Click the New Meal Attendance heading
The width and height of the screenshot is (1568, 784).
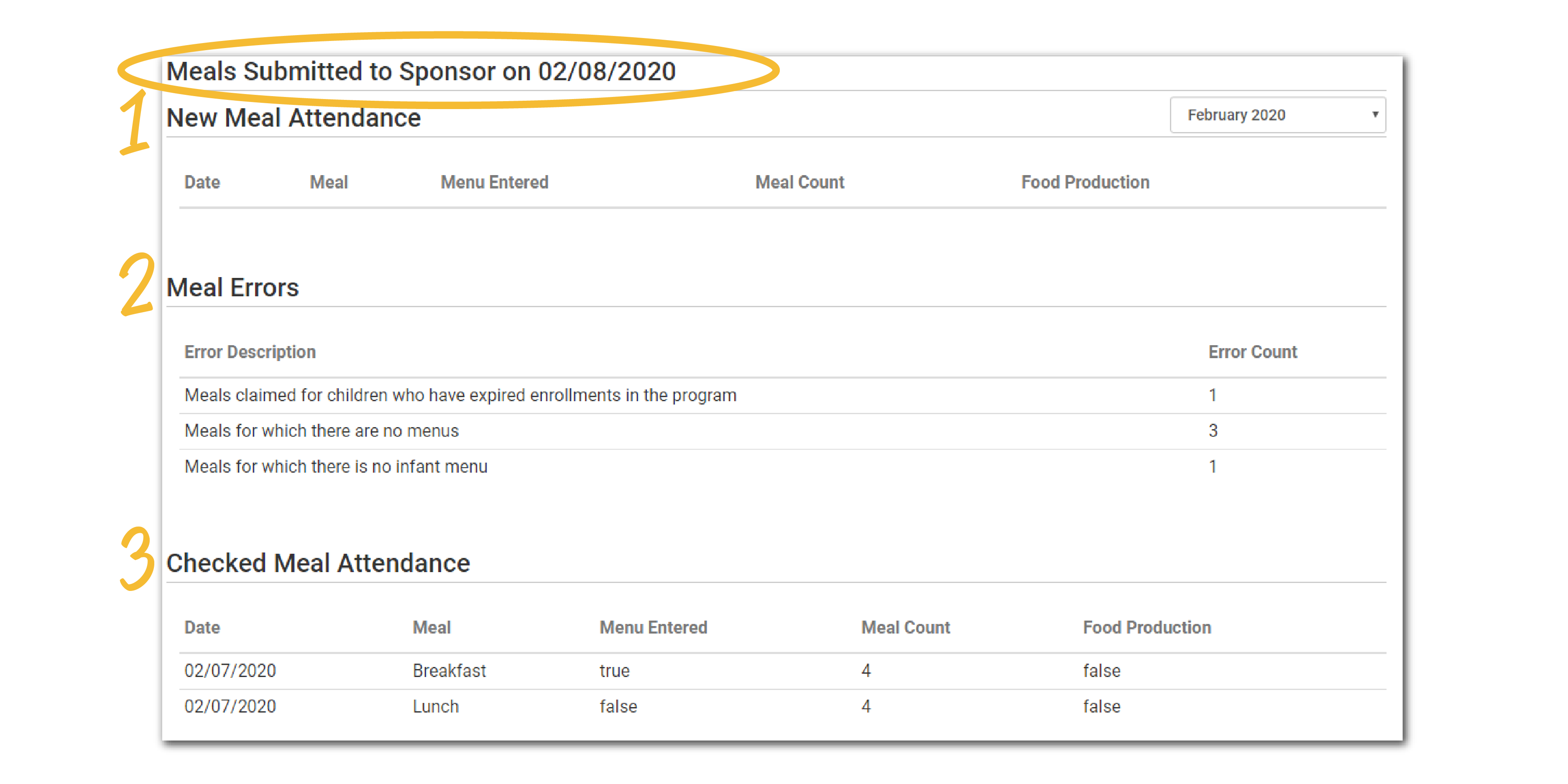click(294, 118)
